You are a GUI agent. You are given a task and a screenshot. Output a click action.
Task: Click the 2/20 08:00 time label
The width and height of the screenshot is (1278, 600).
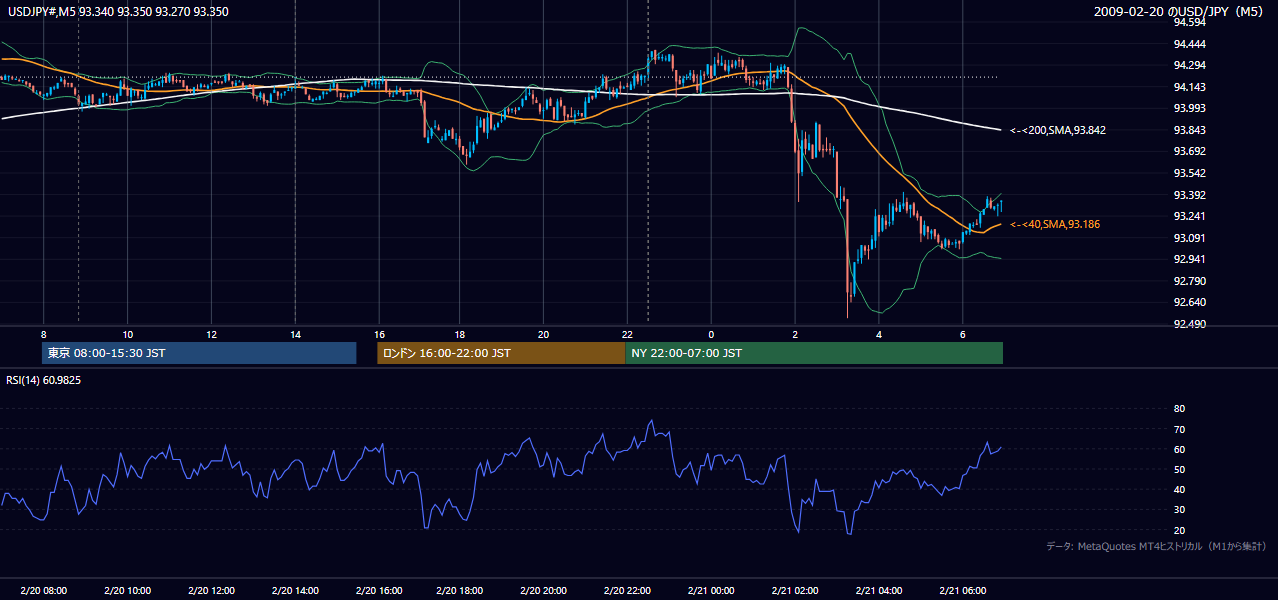[x=43, y=591]
